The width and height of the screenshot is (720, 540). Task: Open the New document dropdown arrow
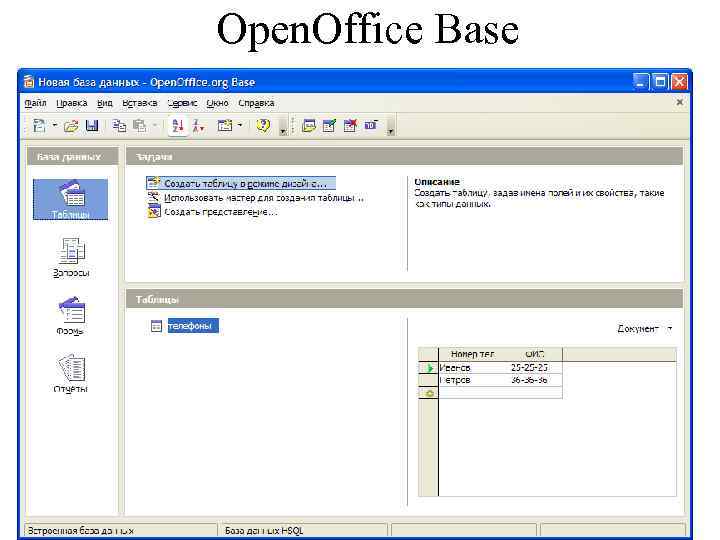(x=55, y=125)
